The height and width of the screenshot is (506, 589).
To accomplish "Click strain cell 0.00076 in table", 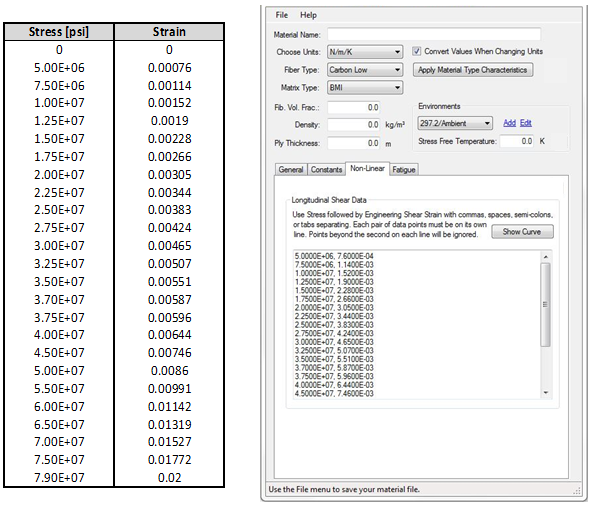I will coord(169,68).
